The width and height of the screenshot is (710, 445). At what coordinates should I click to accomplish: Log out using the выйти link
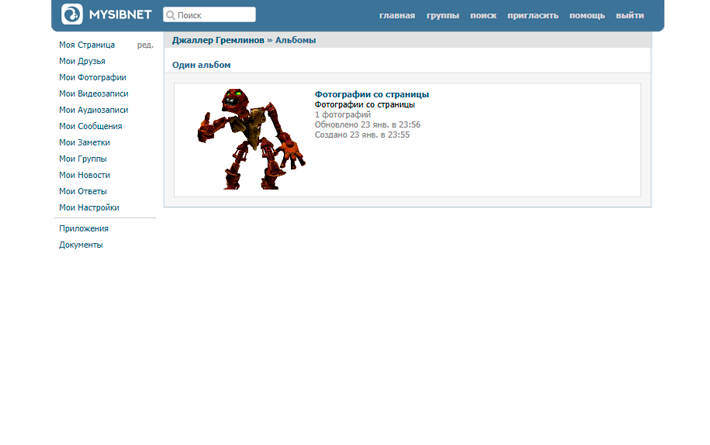pyautogui.click(x=630, y=16)
